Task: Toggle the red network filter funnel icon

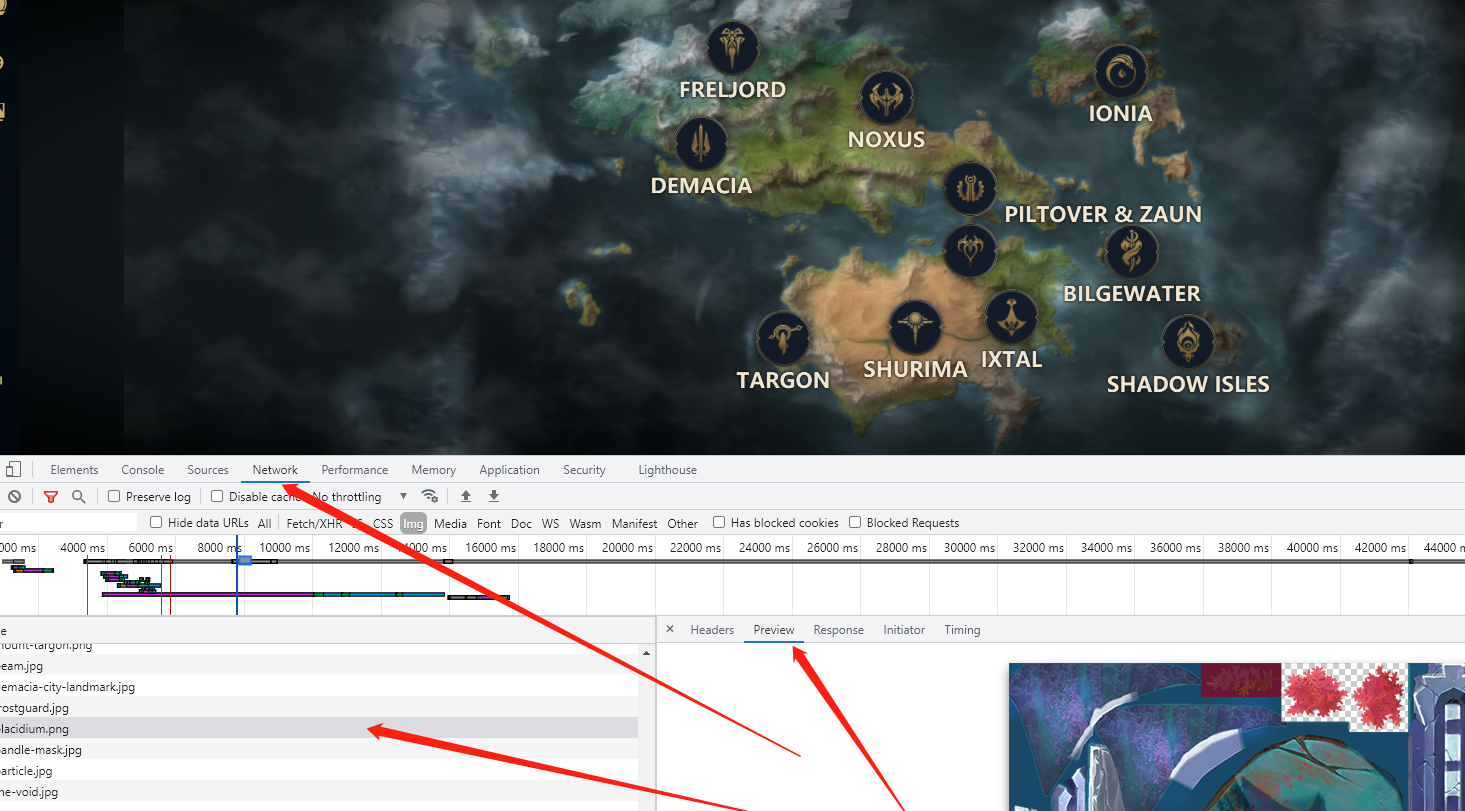Action: pos(51,496)
